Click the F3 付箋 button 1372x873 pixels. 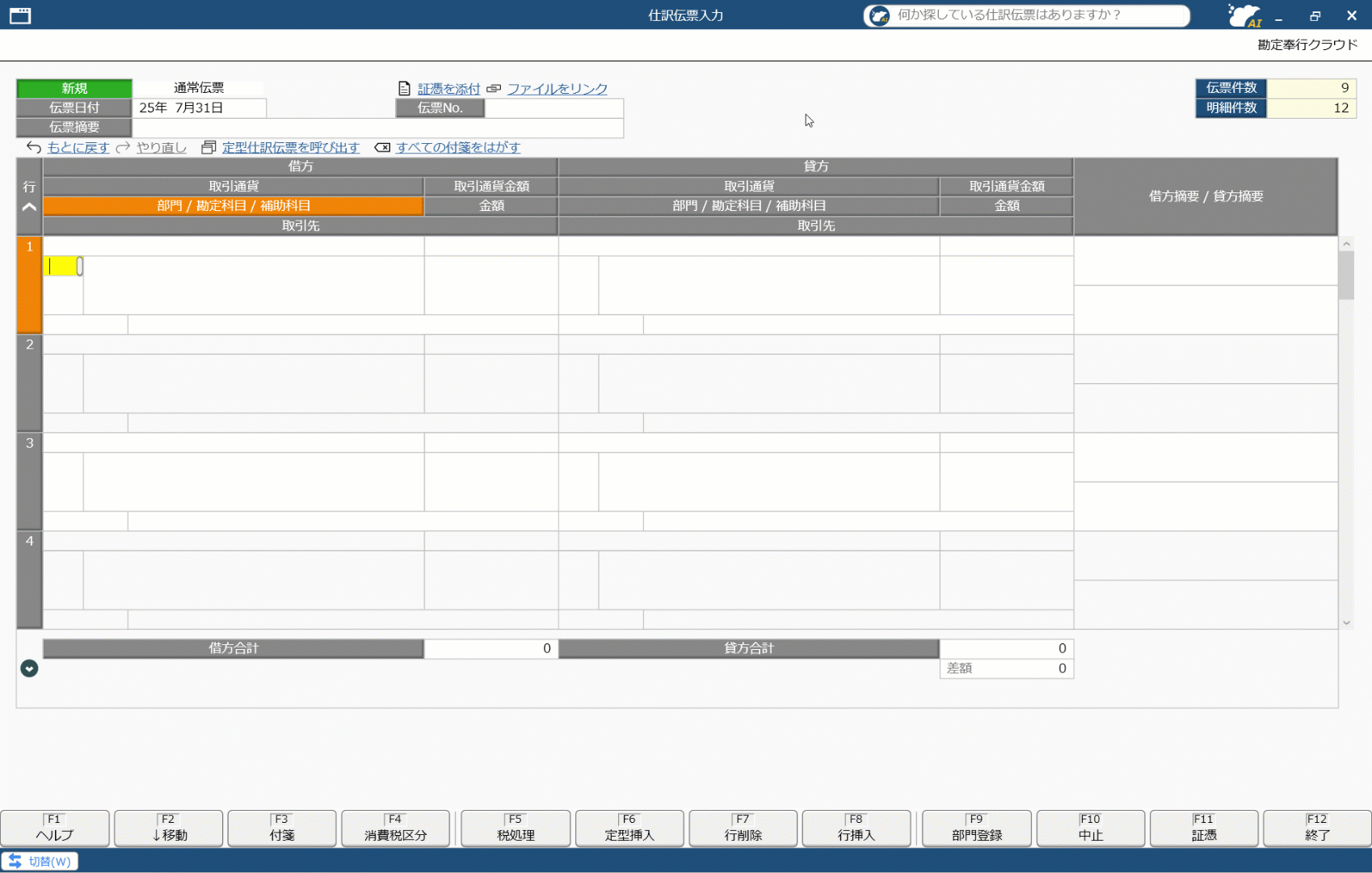click(x=282, y=828)
